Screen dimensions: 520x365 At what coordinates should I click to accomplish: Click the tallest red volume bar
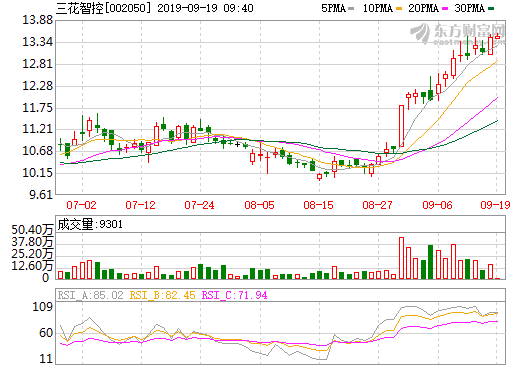(401, 258)
